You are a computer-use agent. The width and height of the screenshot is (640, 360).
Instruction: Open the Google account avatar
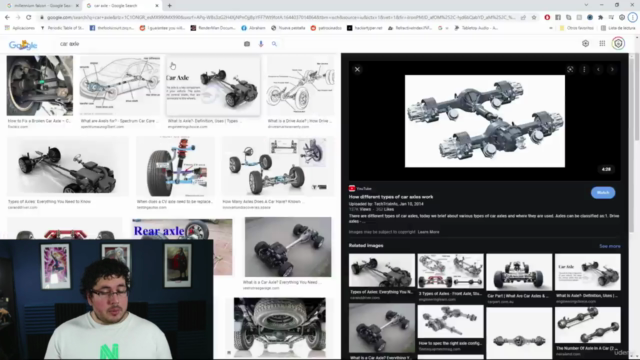pos(618,43)
